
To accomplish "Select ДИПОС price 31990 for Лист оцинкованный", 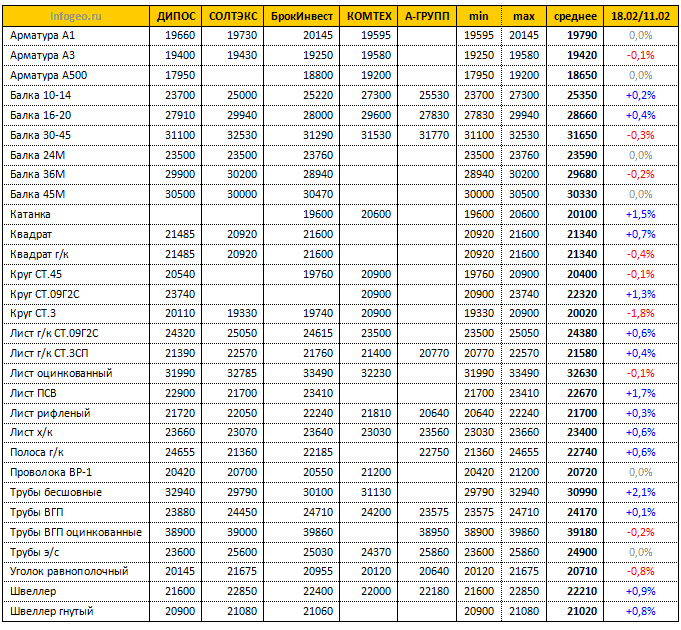I will point(180,373).
